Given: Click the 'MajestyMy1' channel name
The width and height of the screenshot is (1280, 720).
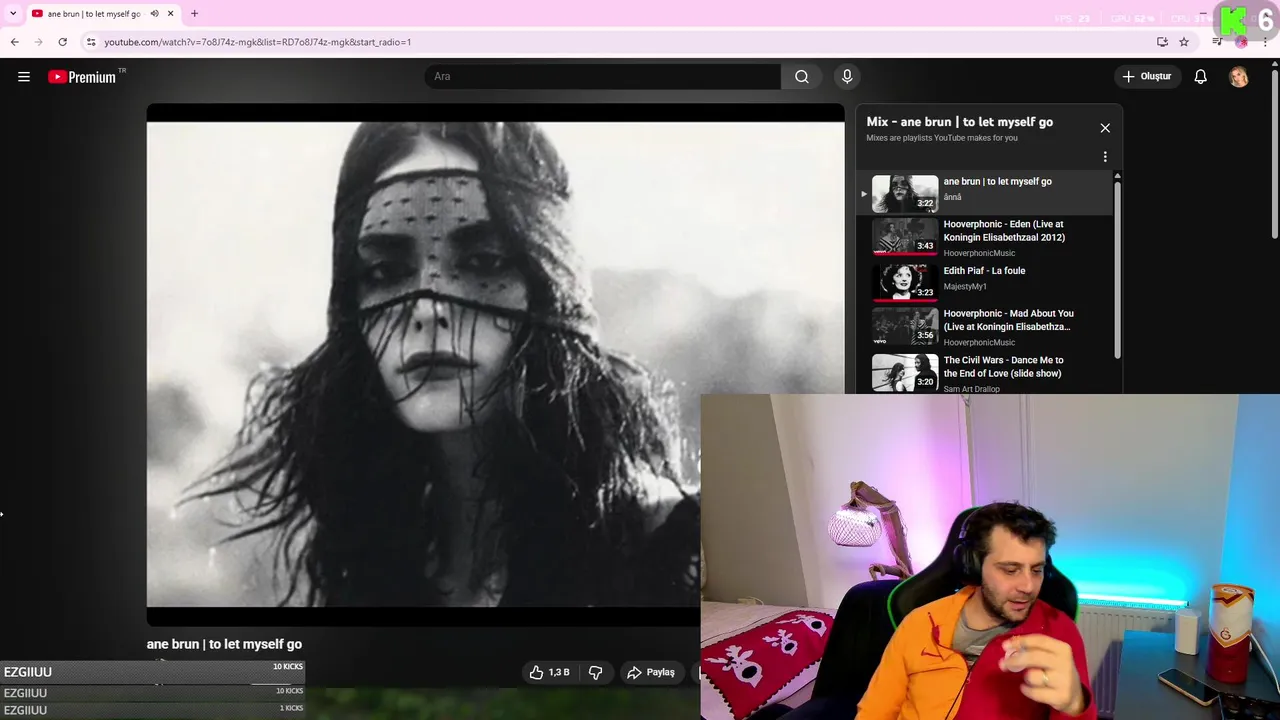Looking at the screenshot, I should 965,286.
